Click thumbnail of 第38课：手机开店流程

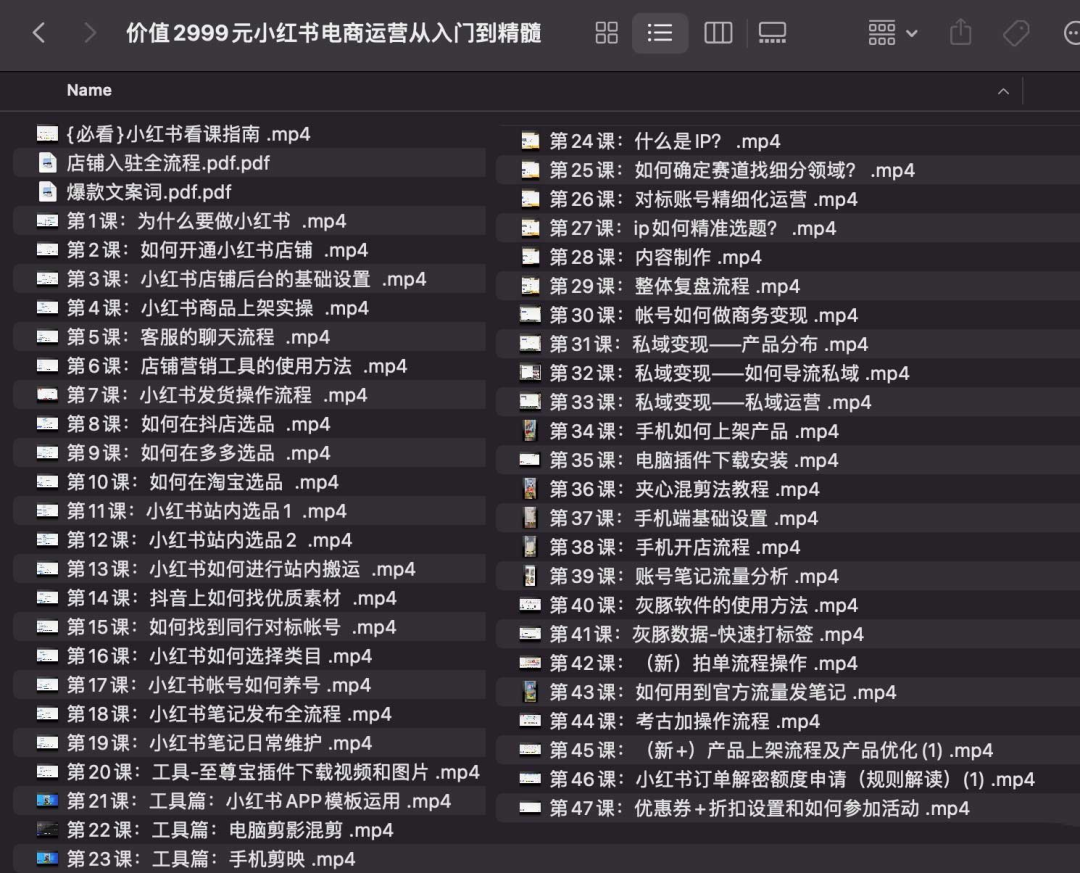point(530,546)
